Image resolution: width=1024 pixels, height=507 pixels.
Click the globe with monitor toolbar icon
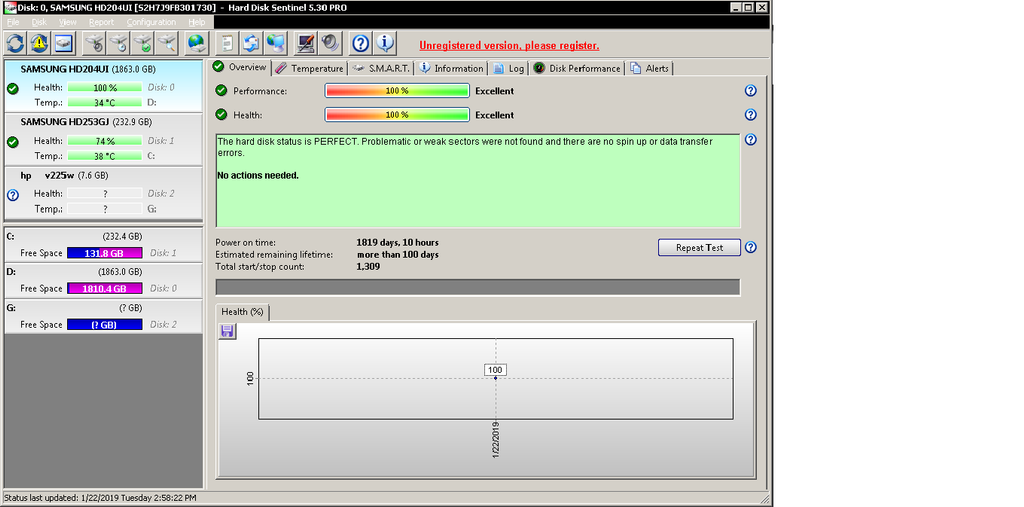[x=276, y=44]
